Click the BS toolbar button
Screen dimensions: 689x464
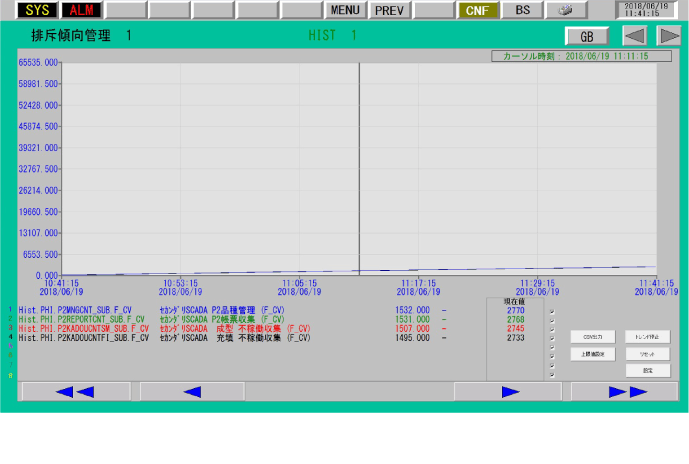pos(522,10)
